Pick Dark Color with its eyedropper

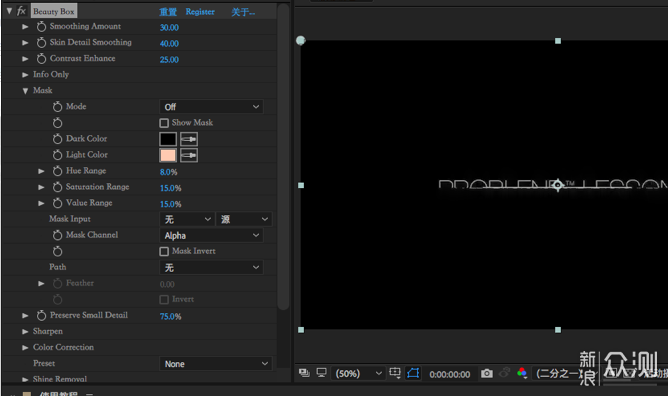[189, 139]
